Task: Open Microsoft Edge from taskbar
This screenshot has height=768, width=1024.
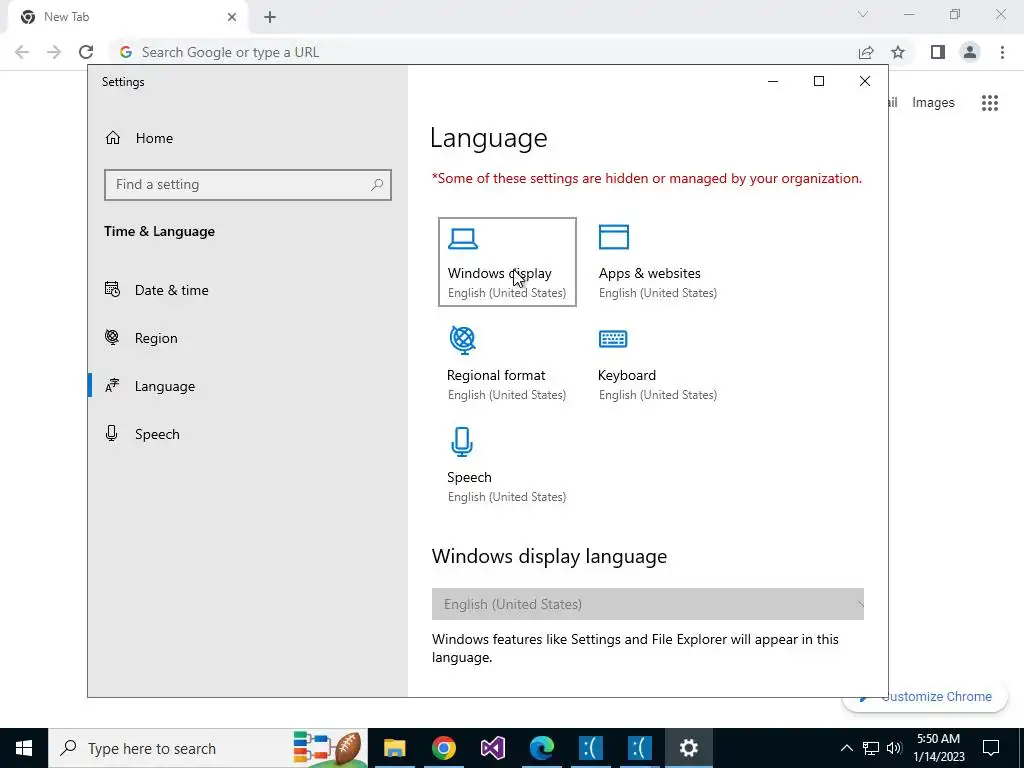Action: coord(541,748)
